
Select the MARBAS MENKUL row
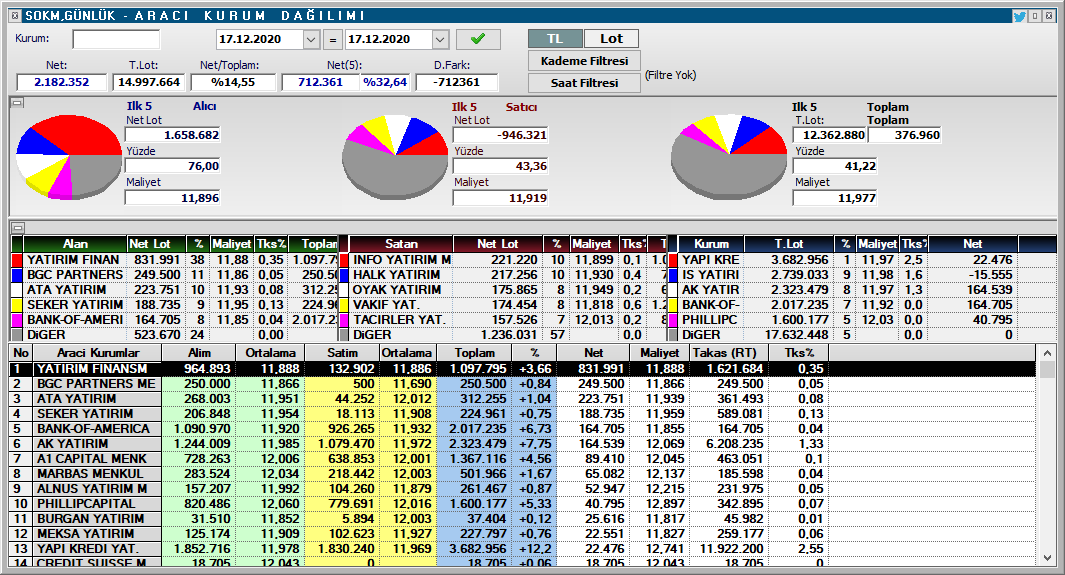point(523,473)
